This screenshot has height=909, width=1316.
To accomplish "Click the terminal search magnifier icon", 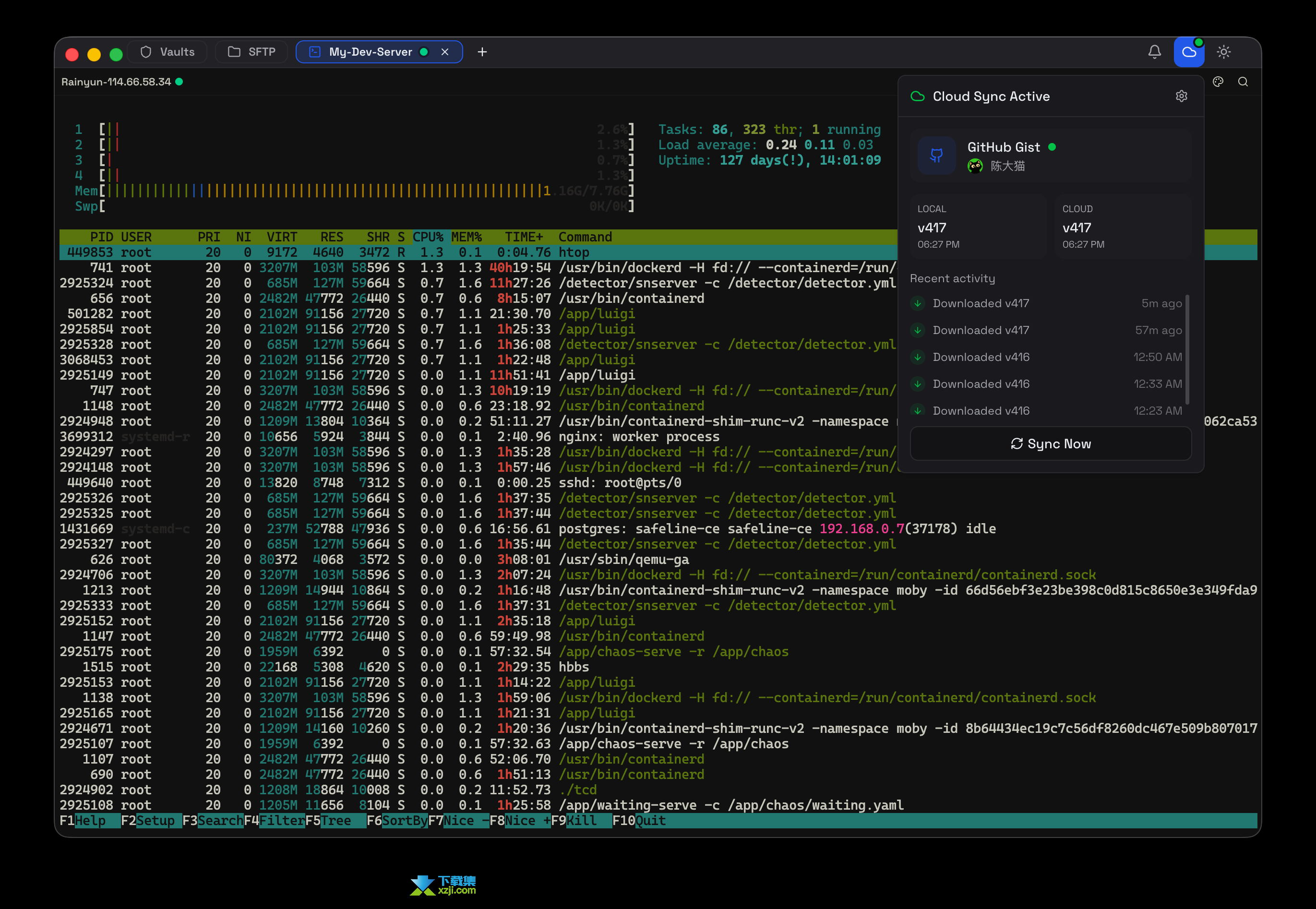I will point(1243,82).
